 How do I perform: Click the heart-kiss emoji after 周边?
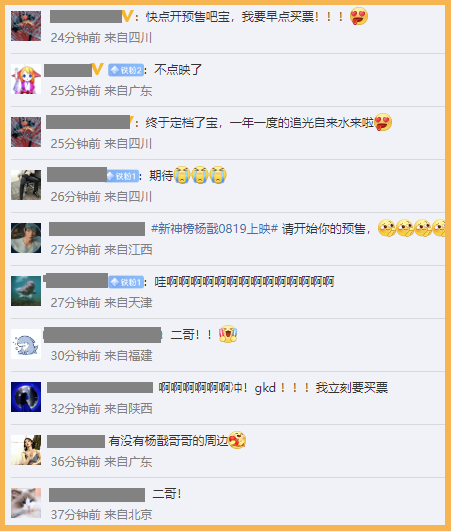click(237, 440)
